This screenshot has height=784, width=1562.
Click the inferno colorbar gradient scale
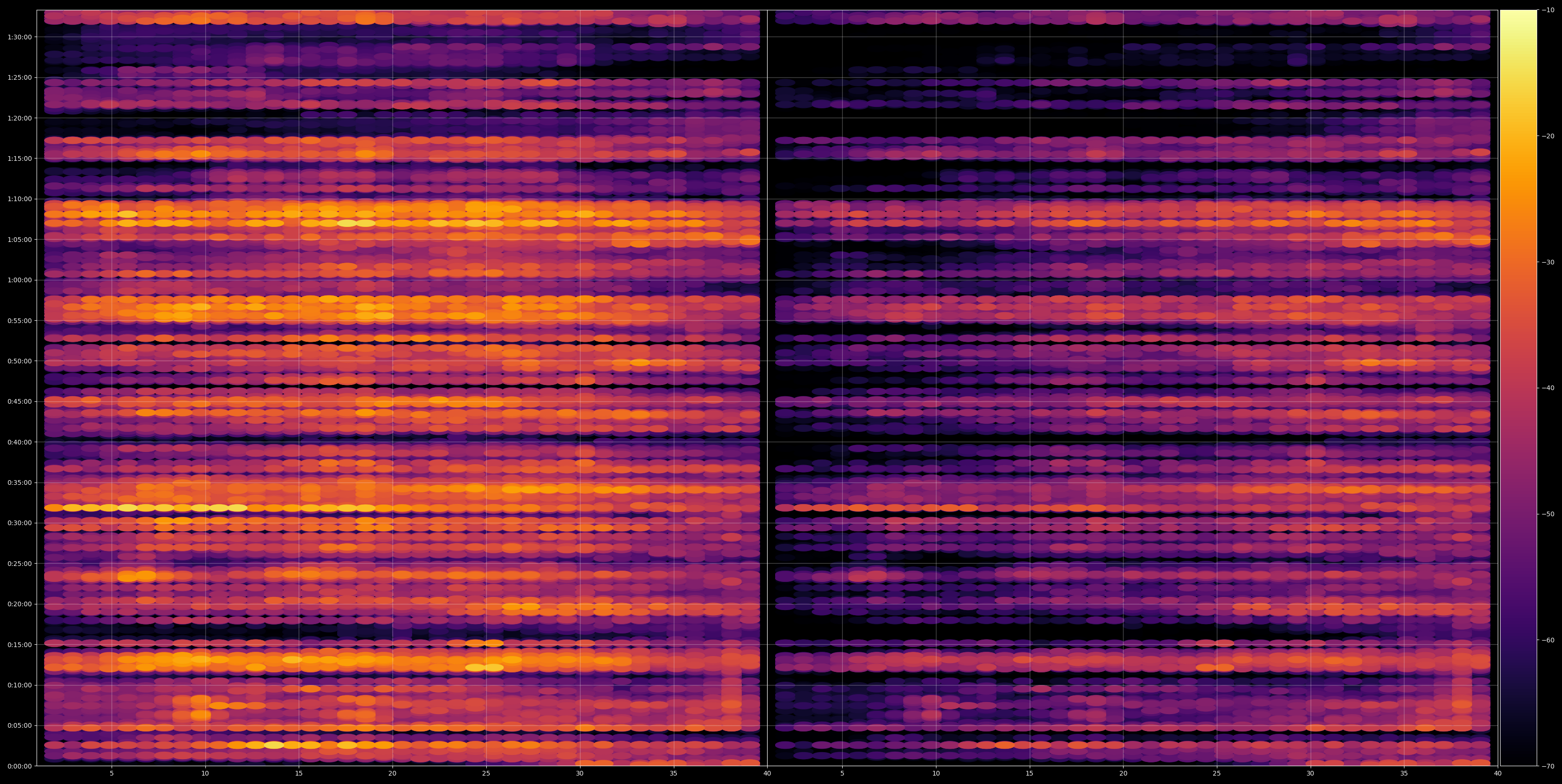click(1518, 388)
